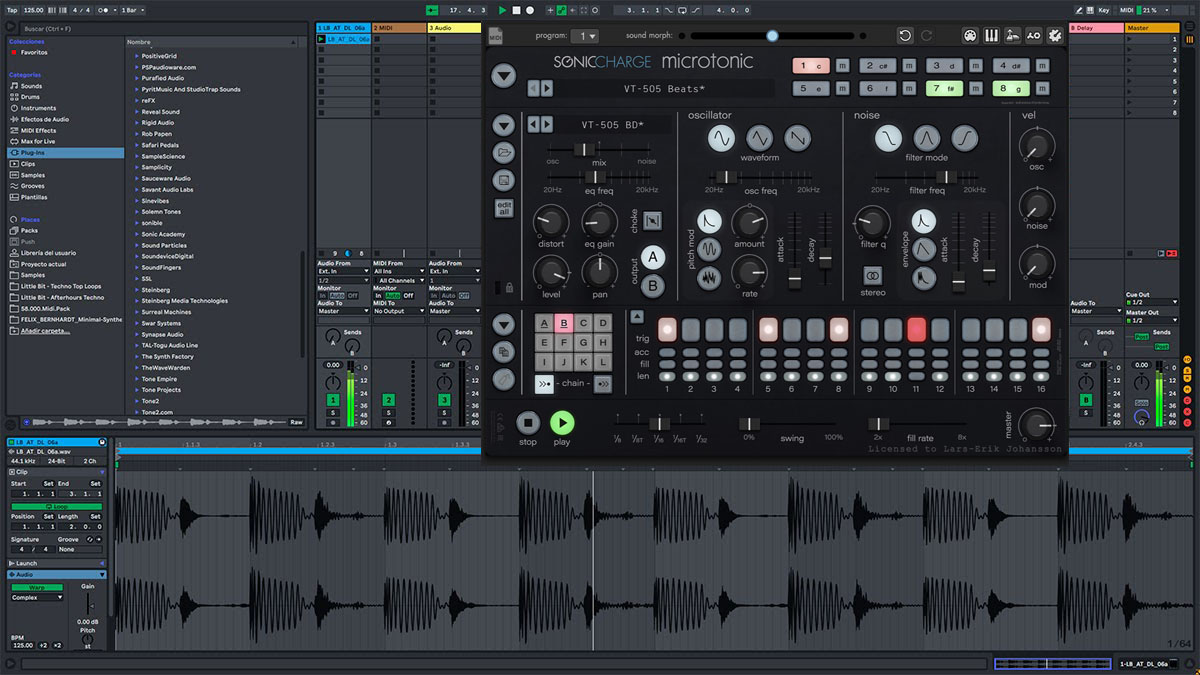
Task: Stop the Ableton transport
Action: point(516,10)
